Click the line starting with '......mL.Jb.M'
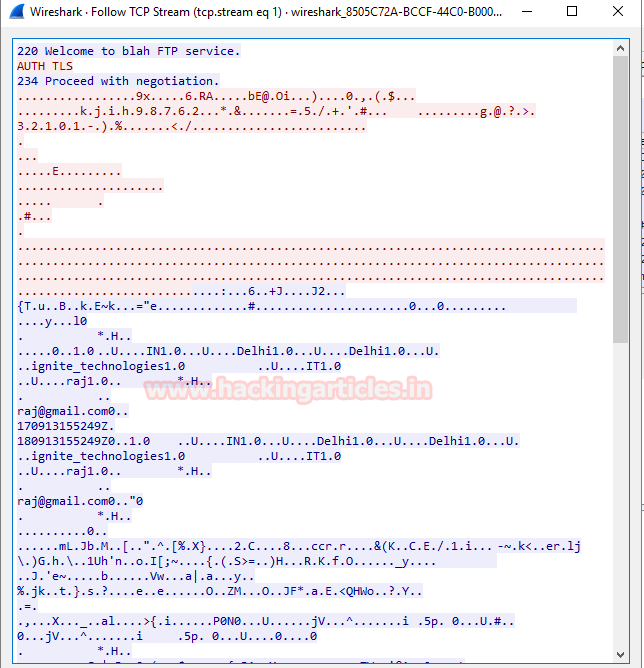The image size is (644, 668). 299,546
